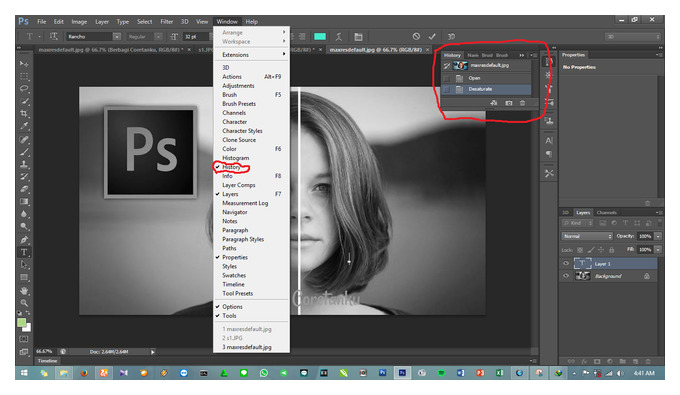Hide Background layer visibility eye
Screen dimensions: 680x395
[x=566, y=276]
